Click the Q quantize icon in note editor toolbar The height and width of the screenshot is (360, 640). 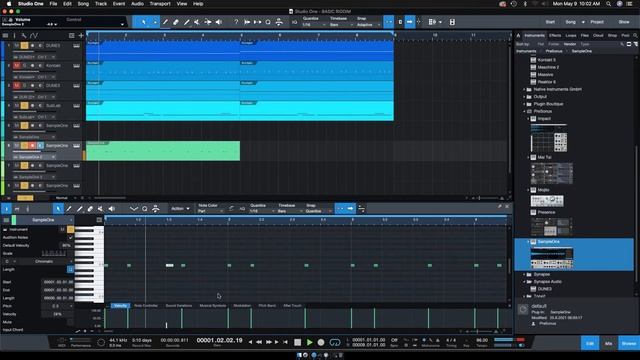click(145, 209)
